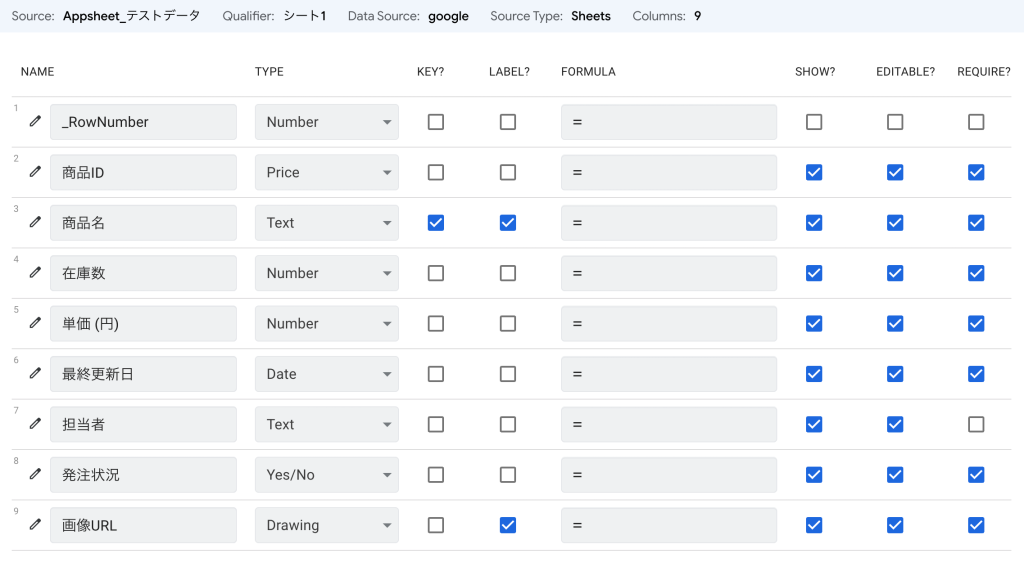Open edit pencil for 商品ID column
Viewport: 1024px width, 567px height.
(35, 172)
